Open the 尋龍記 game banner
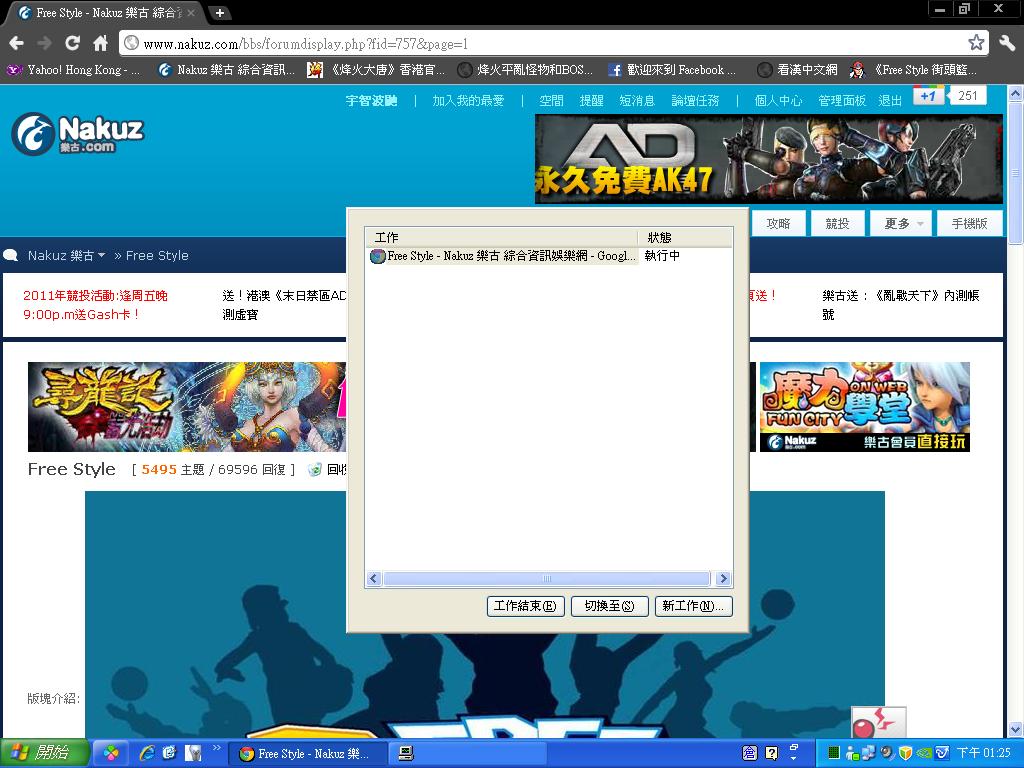Screen dimensions: 1024x768 coord(187,406)
